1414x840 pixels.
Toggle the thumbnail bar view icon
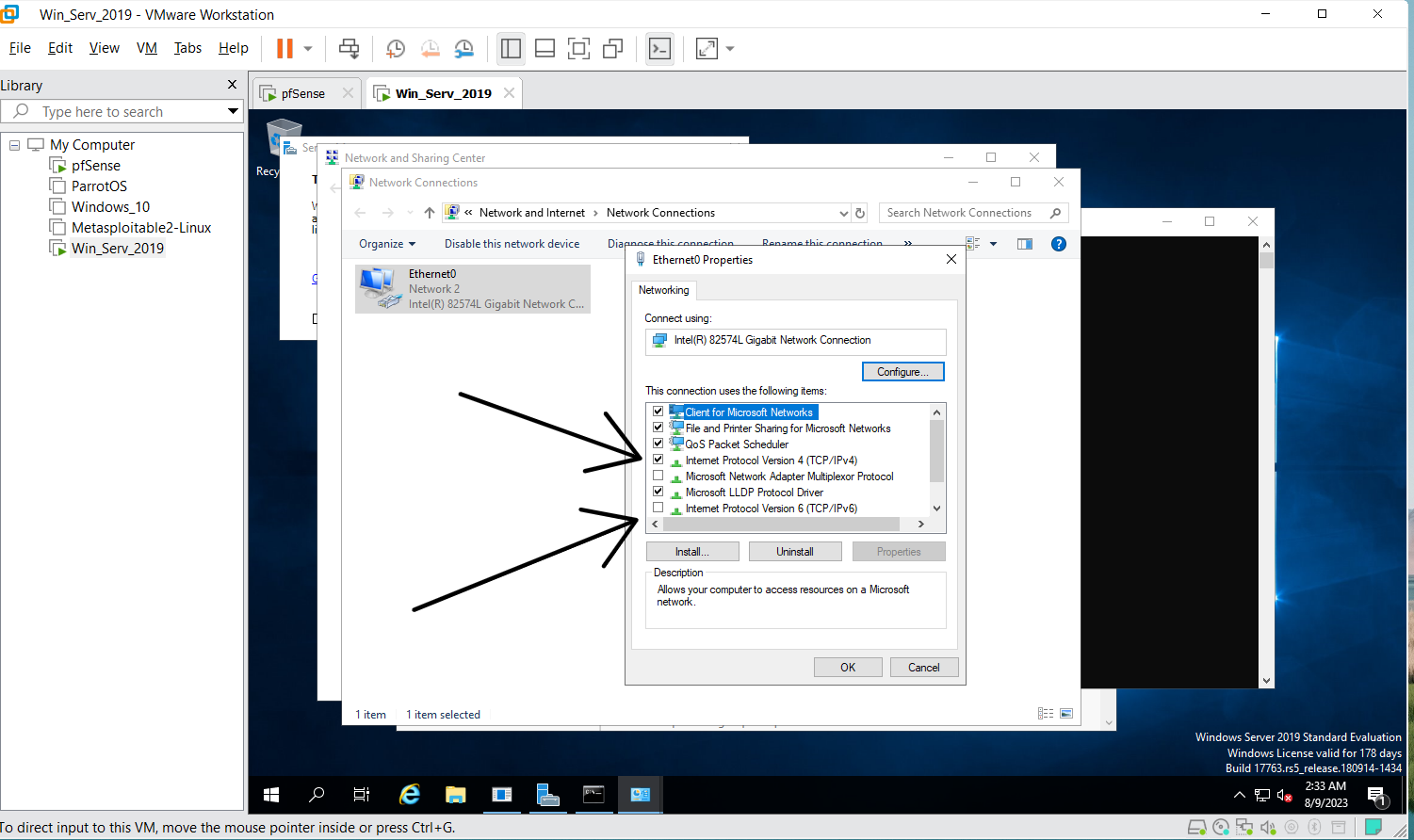(544, 48)
